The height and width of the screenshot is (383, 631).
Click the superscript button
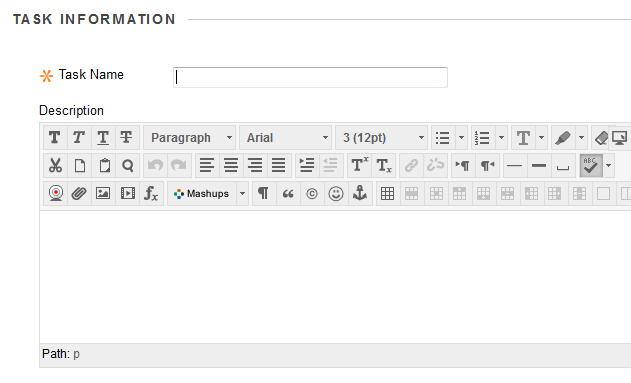pyautogui.click(x=359, y=165)
